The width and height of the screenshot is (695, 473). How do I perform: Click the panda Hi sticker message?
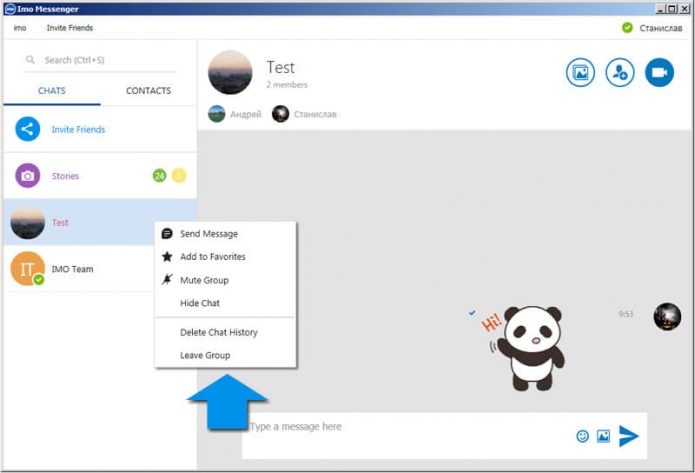(523, 348)
